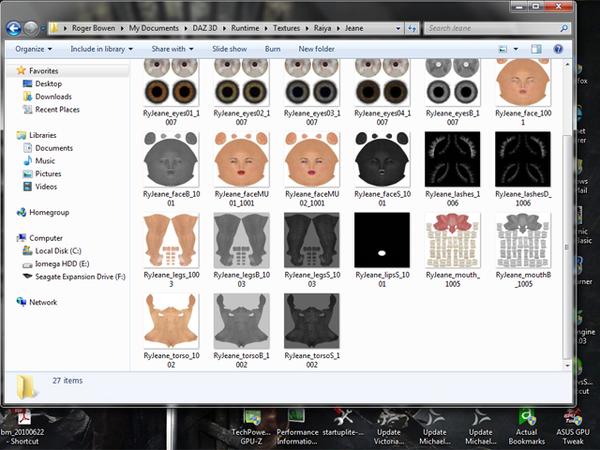The height and width of the screenshot is (450, 600).
Task: Select the RyJeane_eyes02_1007 thumbnail
Action: point(241,82)
